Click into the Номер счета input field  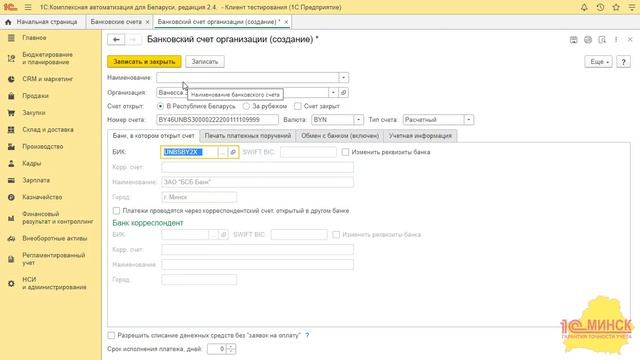217,120
